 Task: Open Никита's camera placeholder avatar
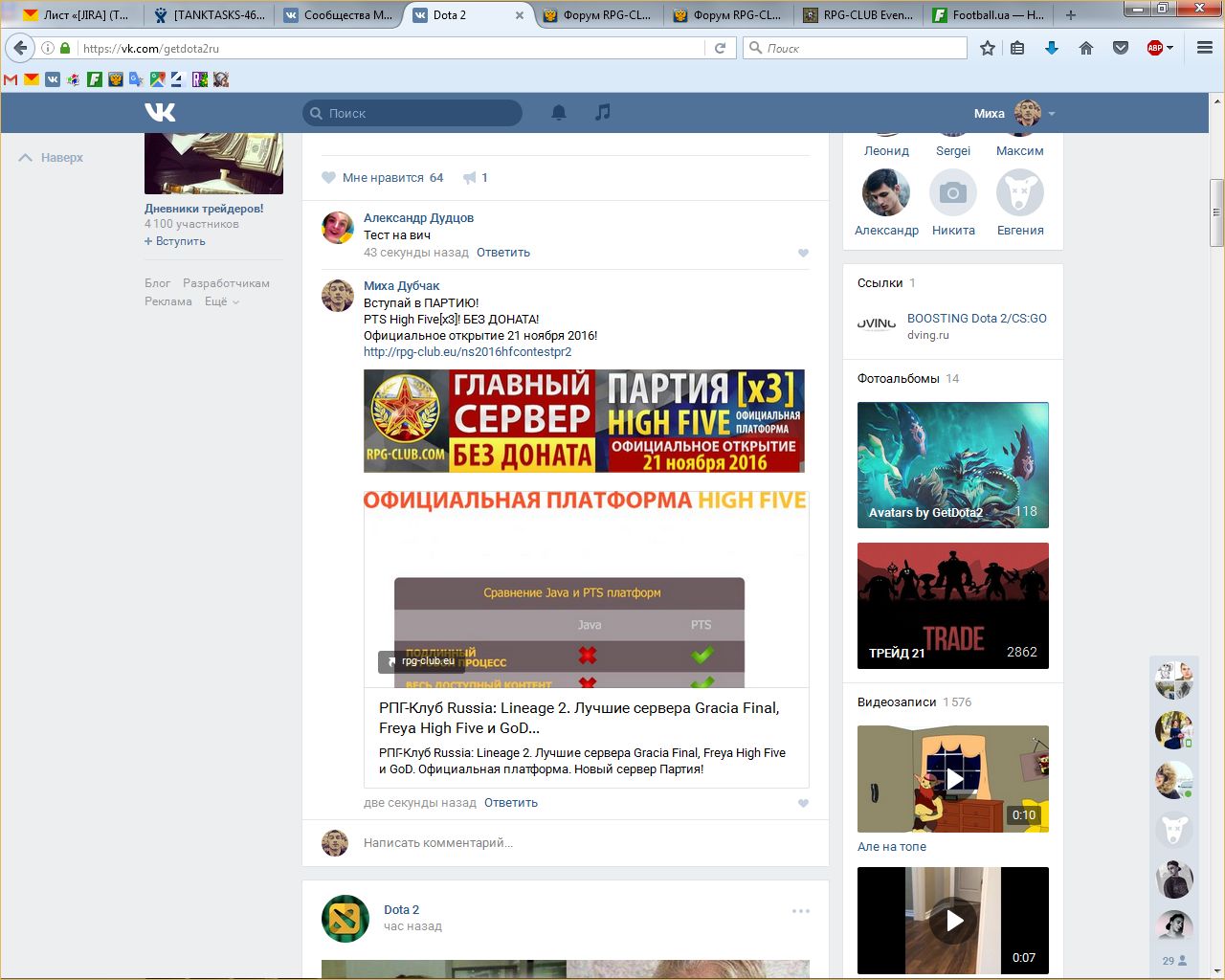coord(953,192)
